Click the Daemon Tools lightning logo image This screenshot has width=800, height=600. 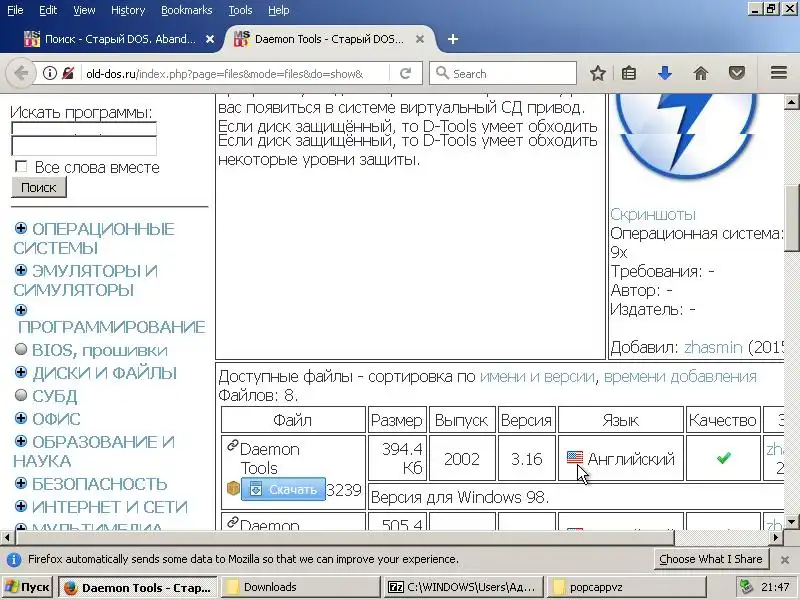[x=686, y=135]
